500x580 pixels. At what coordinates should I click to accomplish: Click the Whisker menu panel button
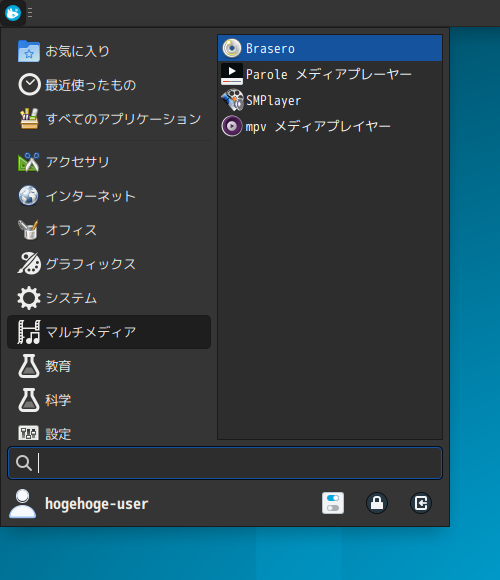pos(13,13)
